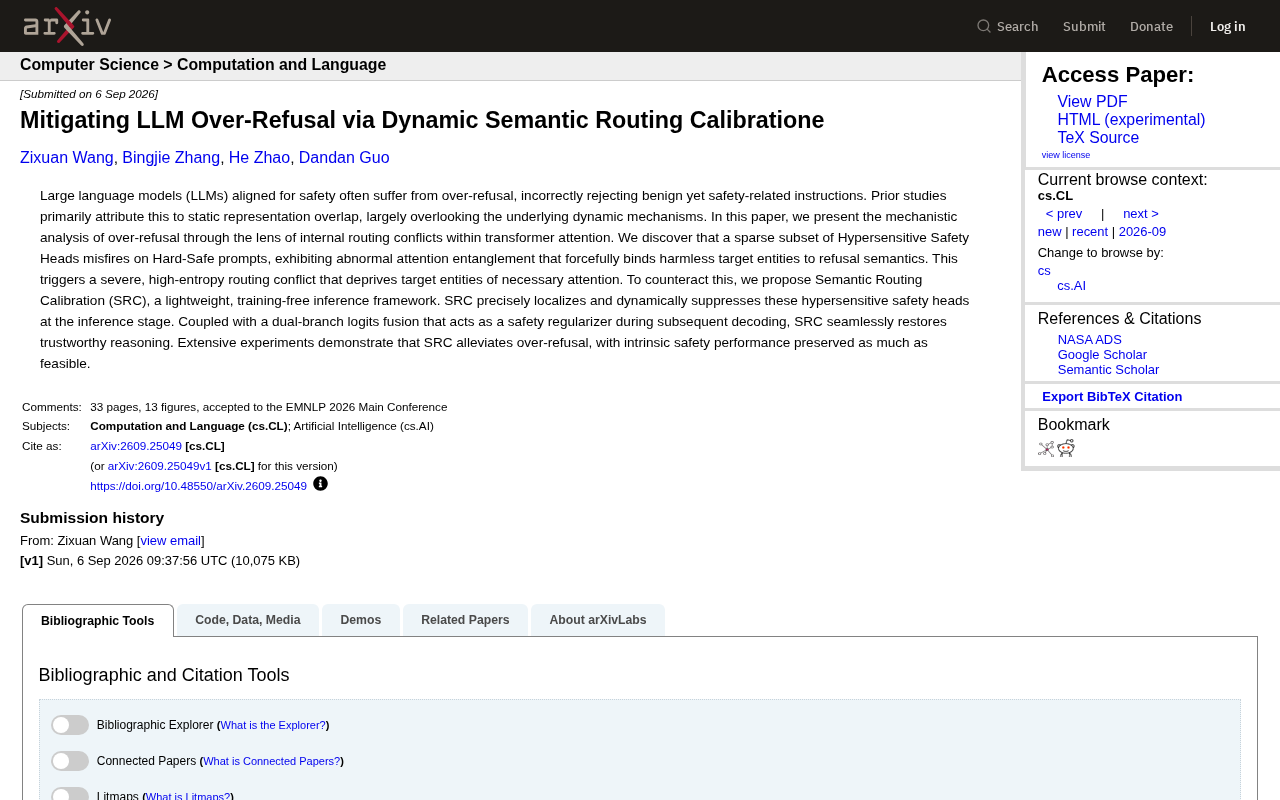This screenshot has width=1280, height=800.
Task: Open the Code, Data, Media tab
Action: tap(248, 620)
